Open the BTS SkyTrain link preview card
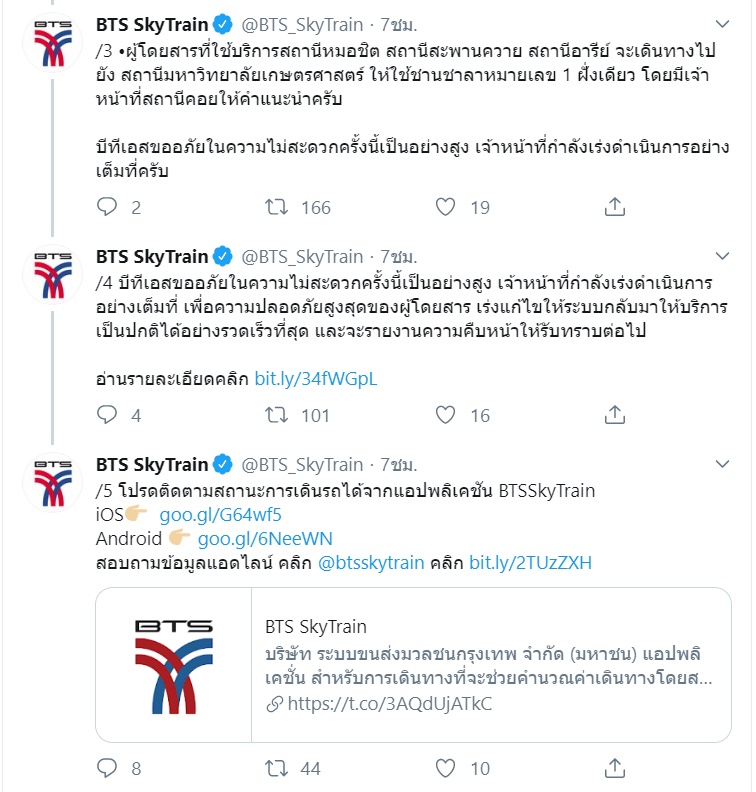Screen dimensions: 756x792 tap(414, 665)
